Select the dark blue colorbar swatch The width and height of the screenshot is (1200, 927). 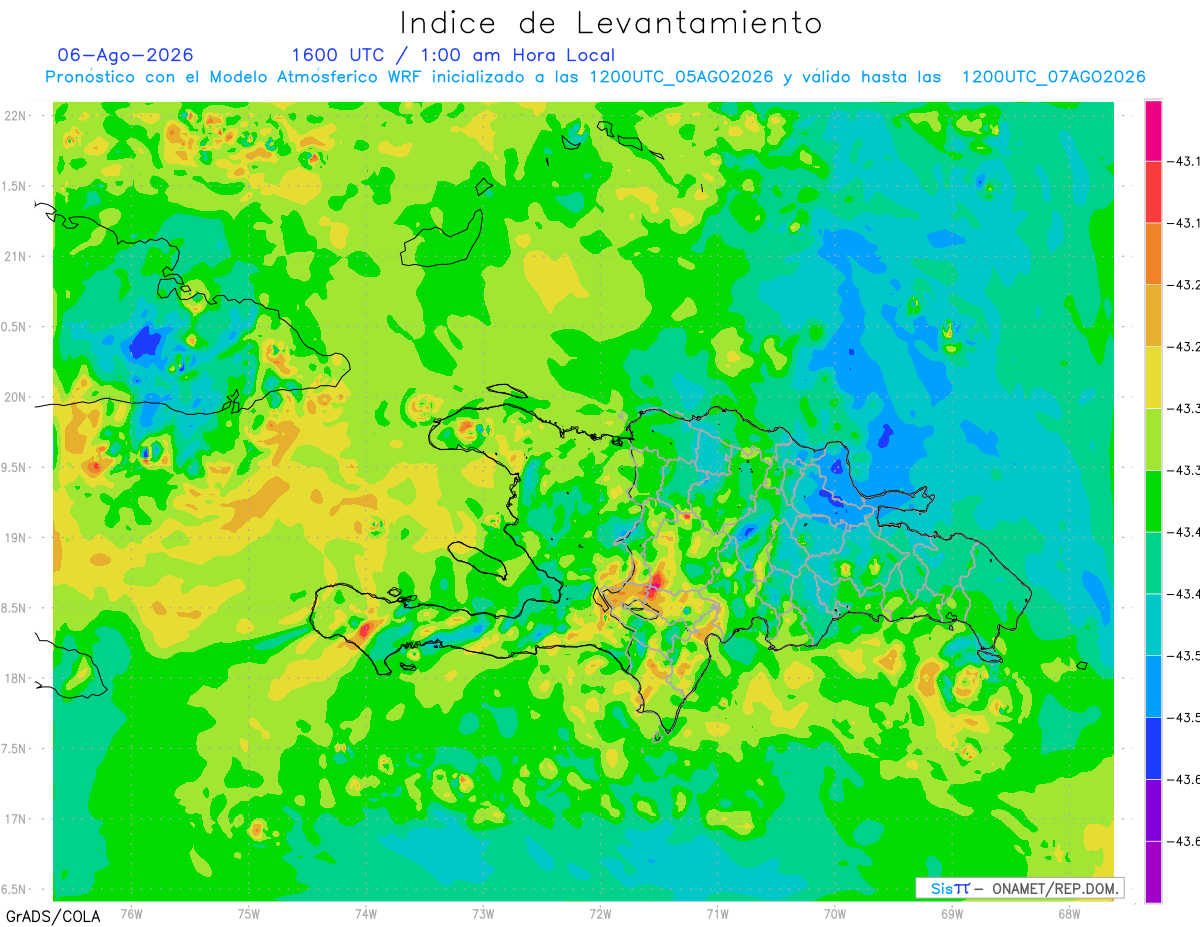[1153, 748]
